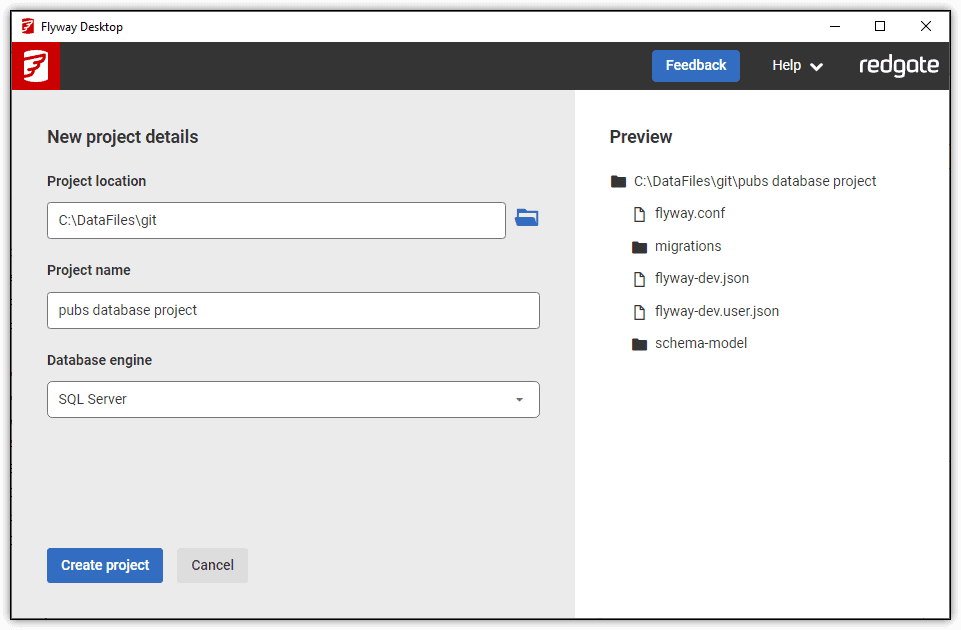Open the SQL Server engine selector arrow
Screen dimensions: 961x630
point(519,399)
